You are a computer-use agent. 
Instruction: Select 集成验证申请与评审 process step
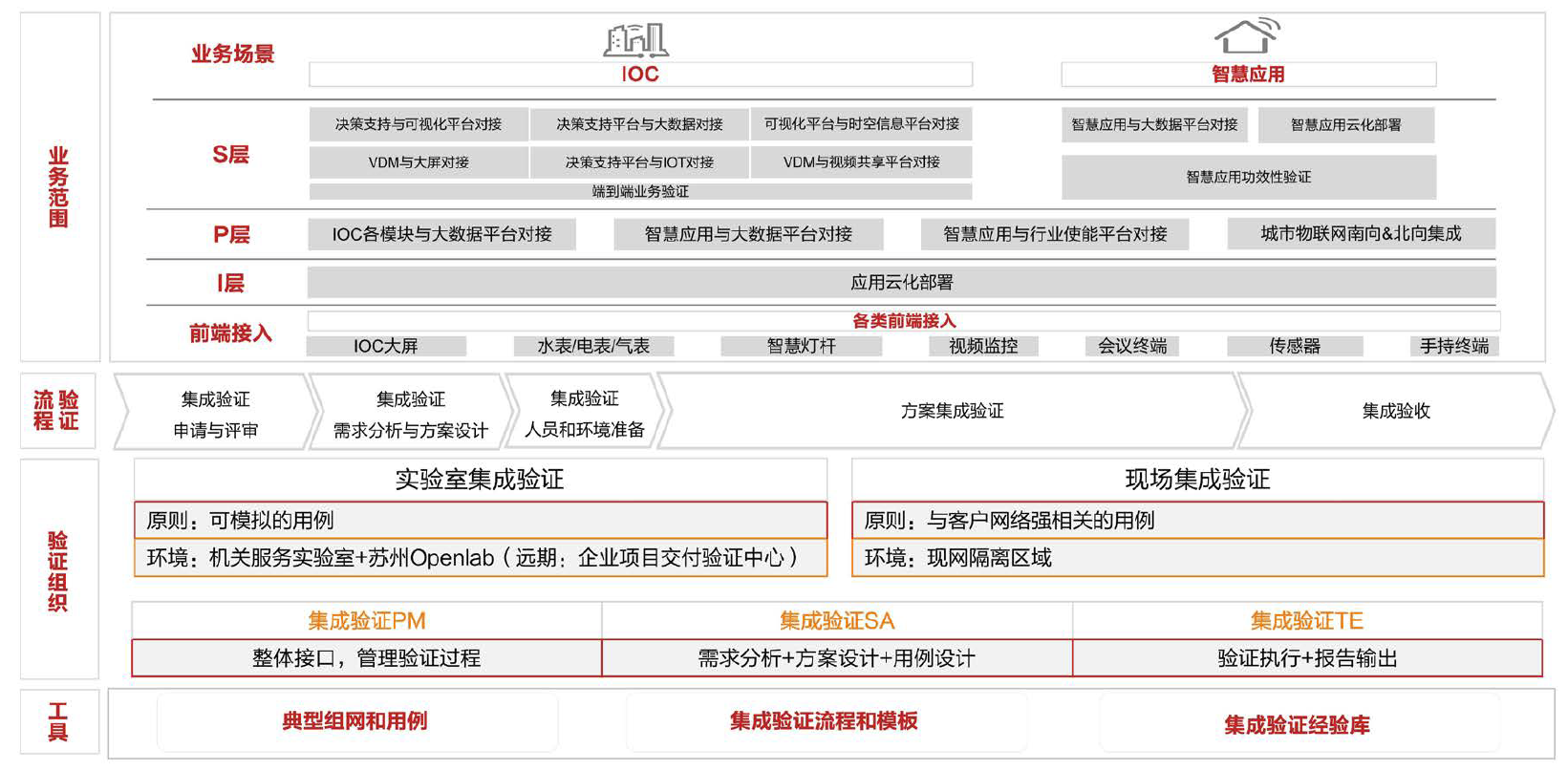215,413
